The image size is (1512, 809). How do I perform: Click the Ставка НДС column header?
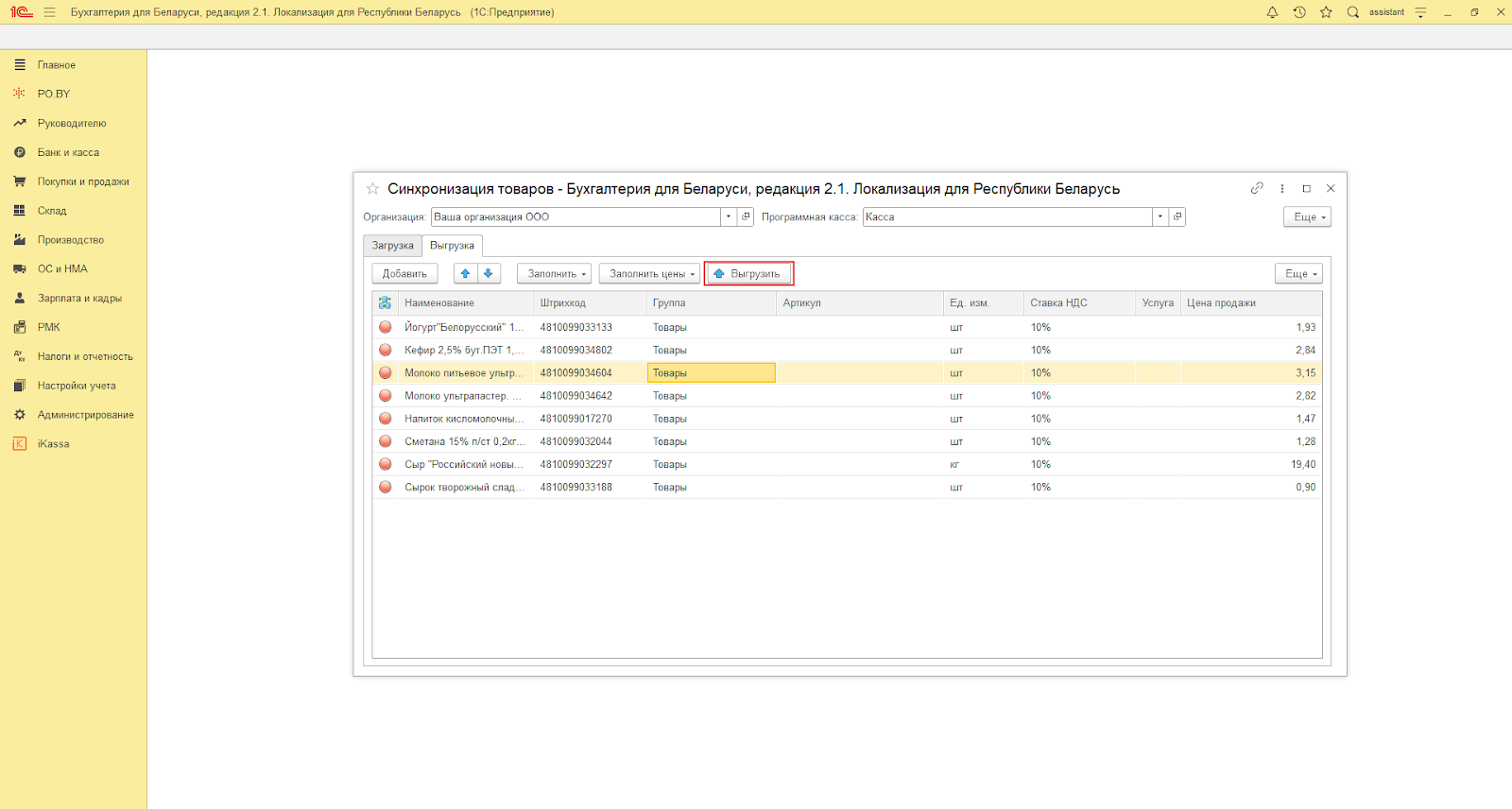[1079, 303]
